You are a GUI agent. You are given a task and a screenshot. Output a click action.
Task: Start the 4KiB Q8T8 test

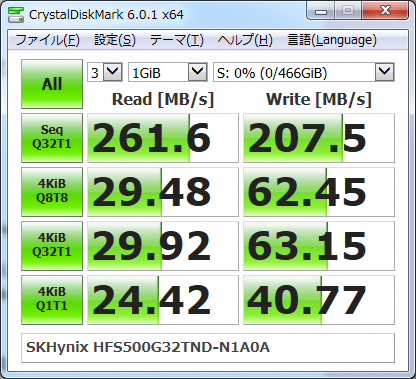pyautogui.click(x=52, y=192)
